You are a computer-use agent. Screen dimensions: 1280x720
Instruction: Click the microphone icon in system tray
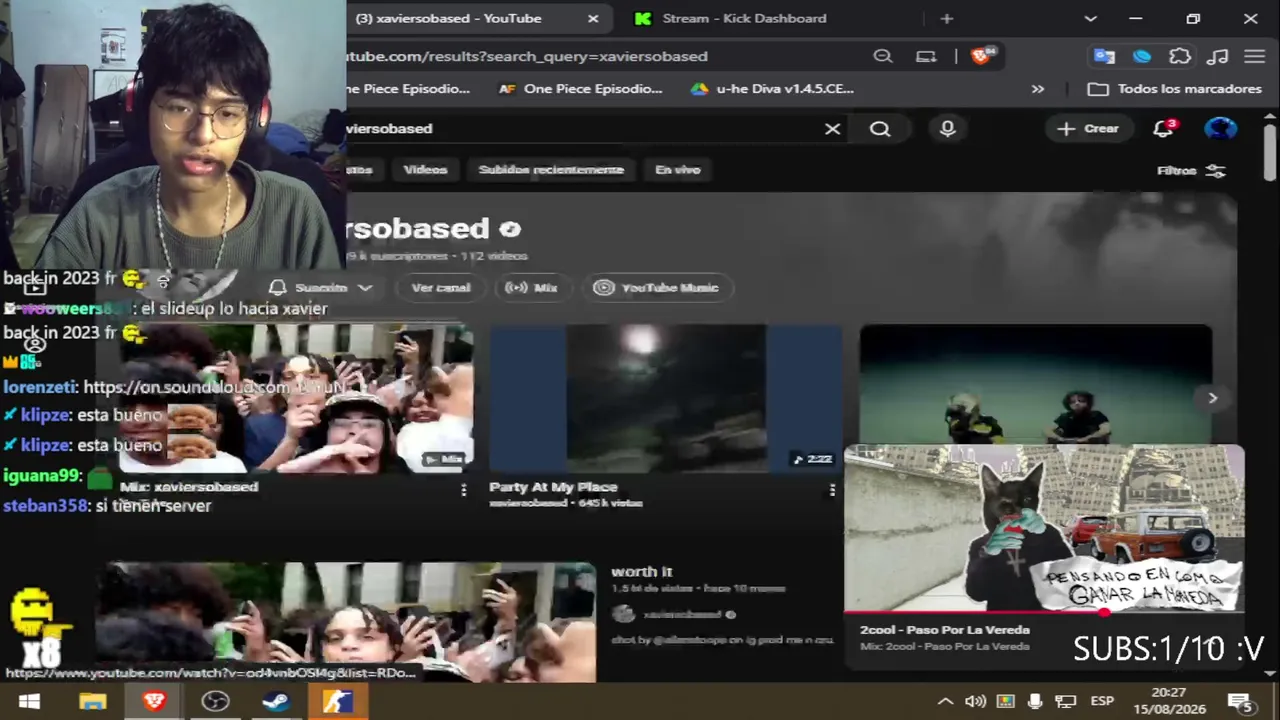coord(1035,701)
